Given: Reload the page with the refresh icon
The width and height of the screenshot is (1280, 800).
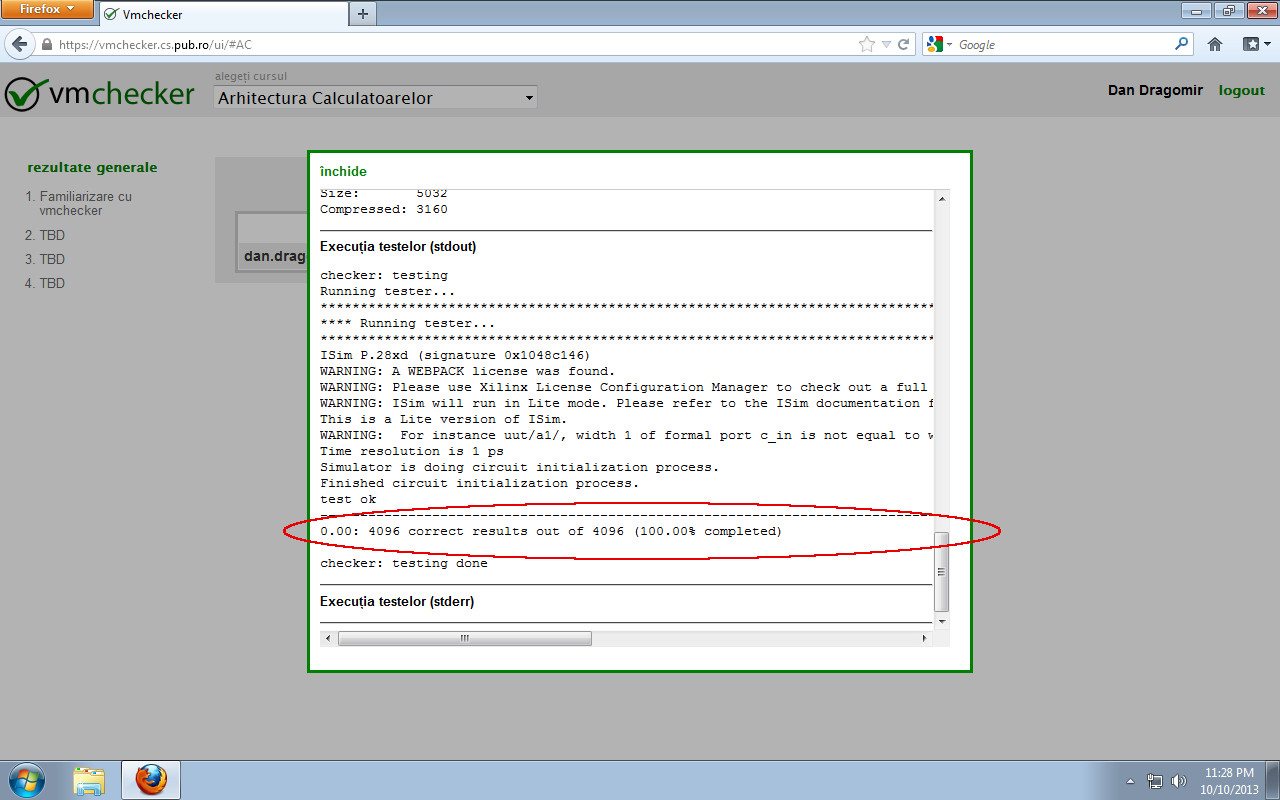Looking at the screenshot, I should tap(903, 44).
